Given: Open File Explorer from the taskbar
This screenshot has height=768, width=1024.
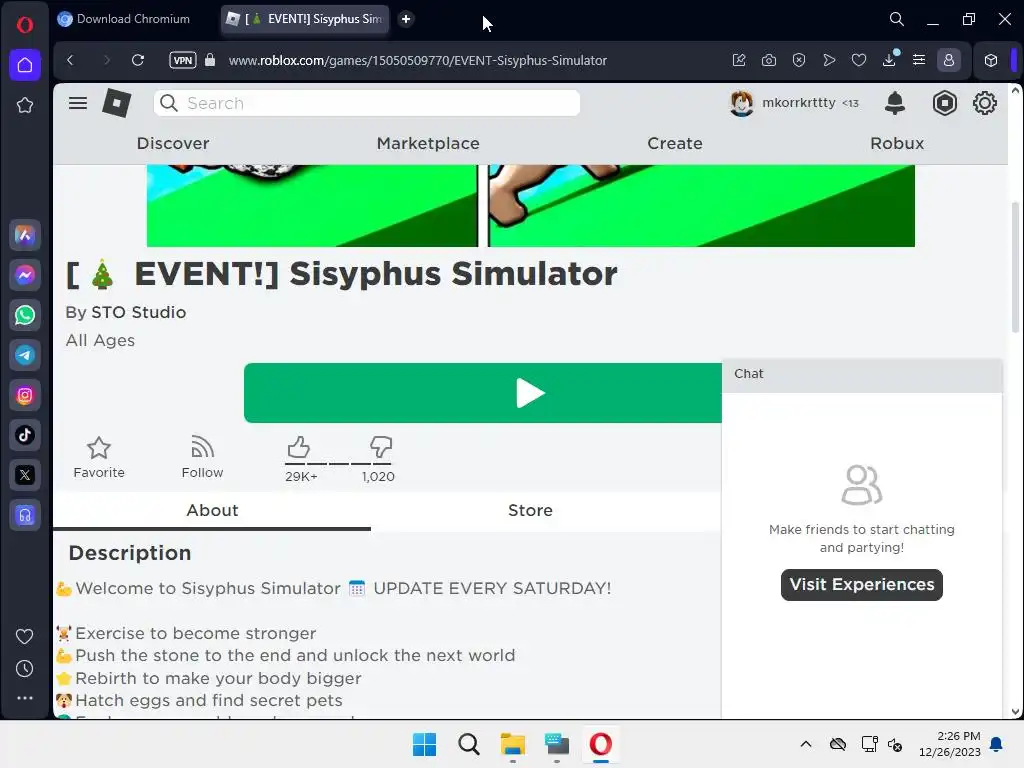Looking at the screenshot, I should coord(513,744).
